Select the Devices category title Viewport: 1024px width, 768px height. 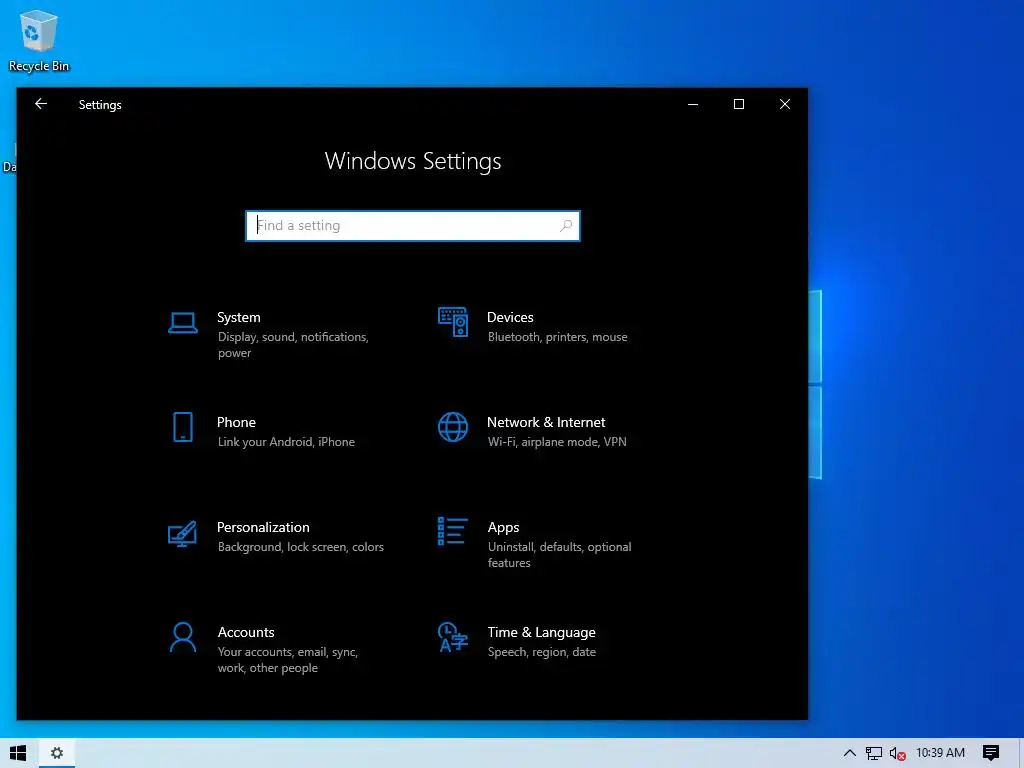510,317
